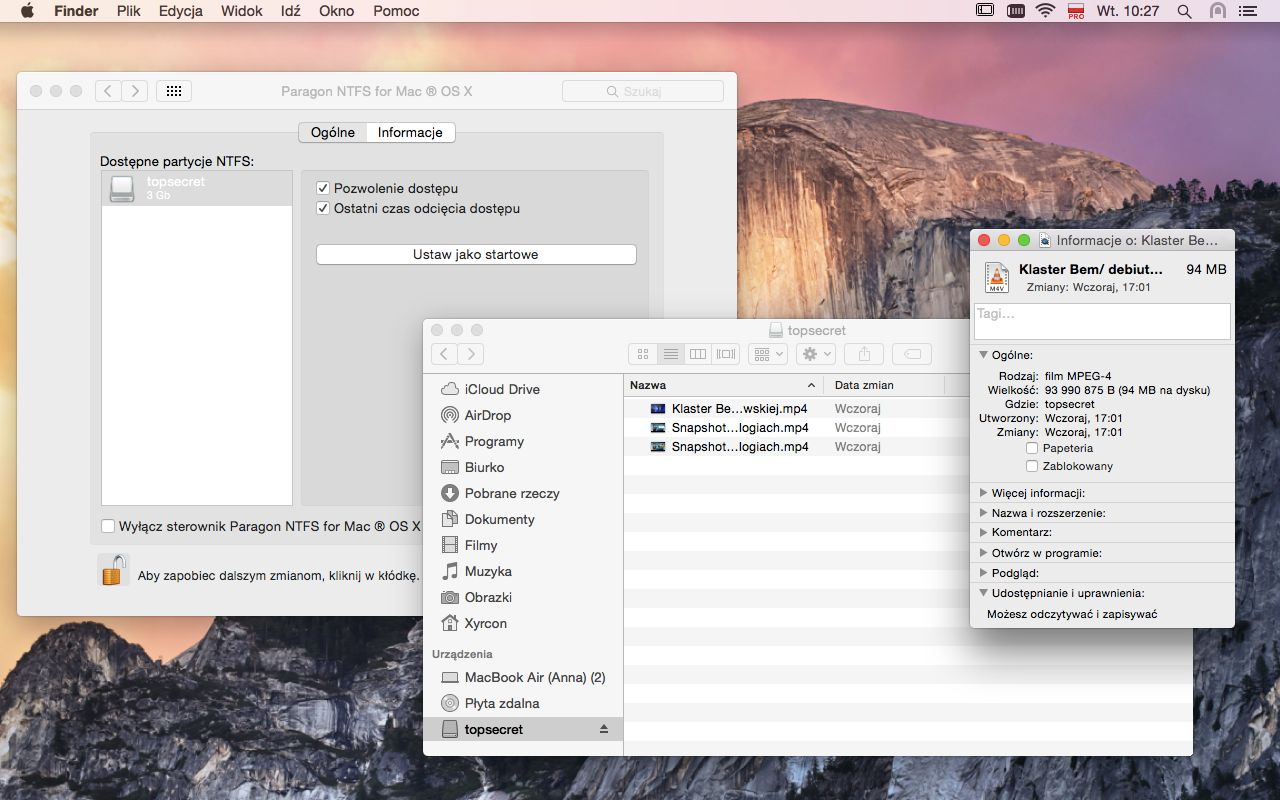
Task: Open Programy folder in sidebar
Action: click(522, 441)
